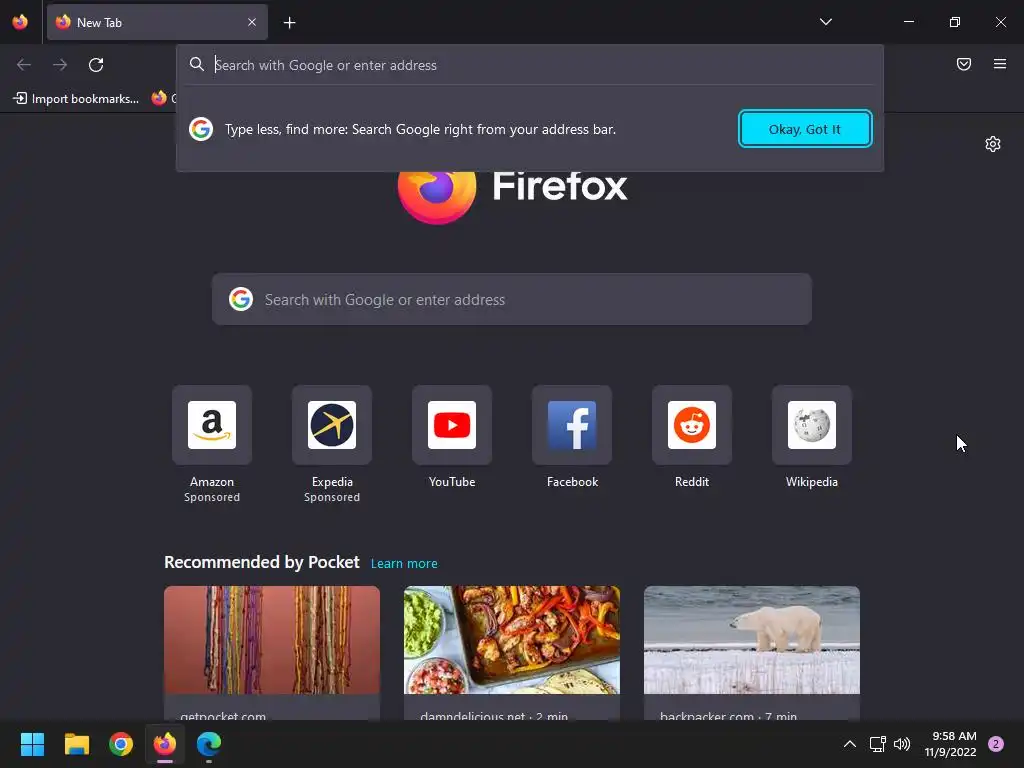
Task: Click the Learn more Pocket link
Action: (x=404, y=564)
